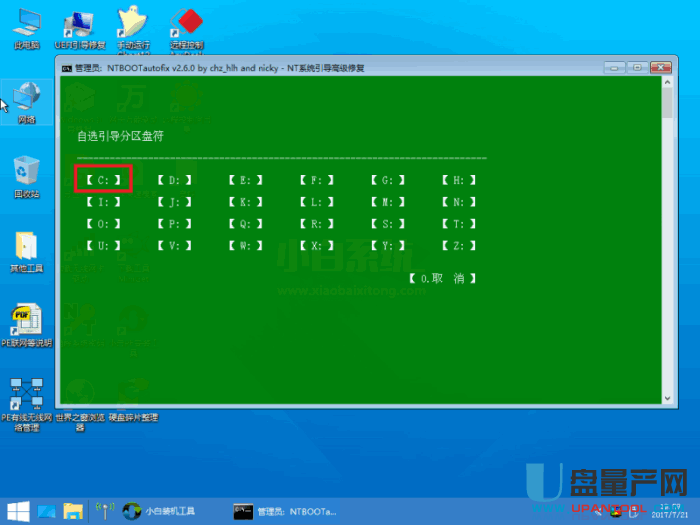Open File Explorer from the taskbar
Viewport: 700px width, 525px height.
tap(72, 511)
